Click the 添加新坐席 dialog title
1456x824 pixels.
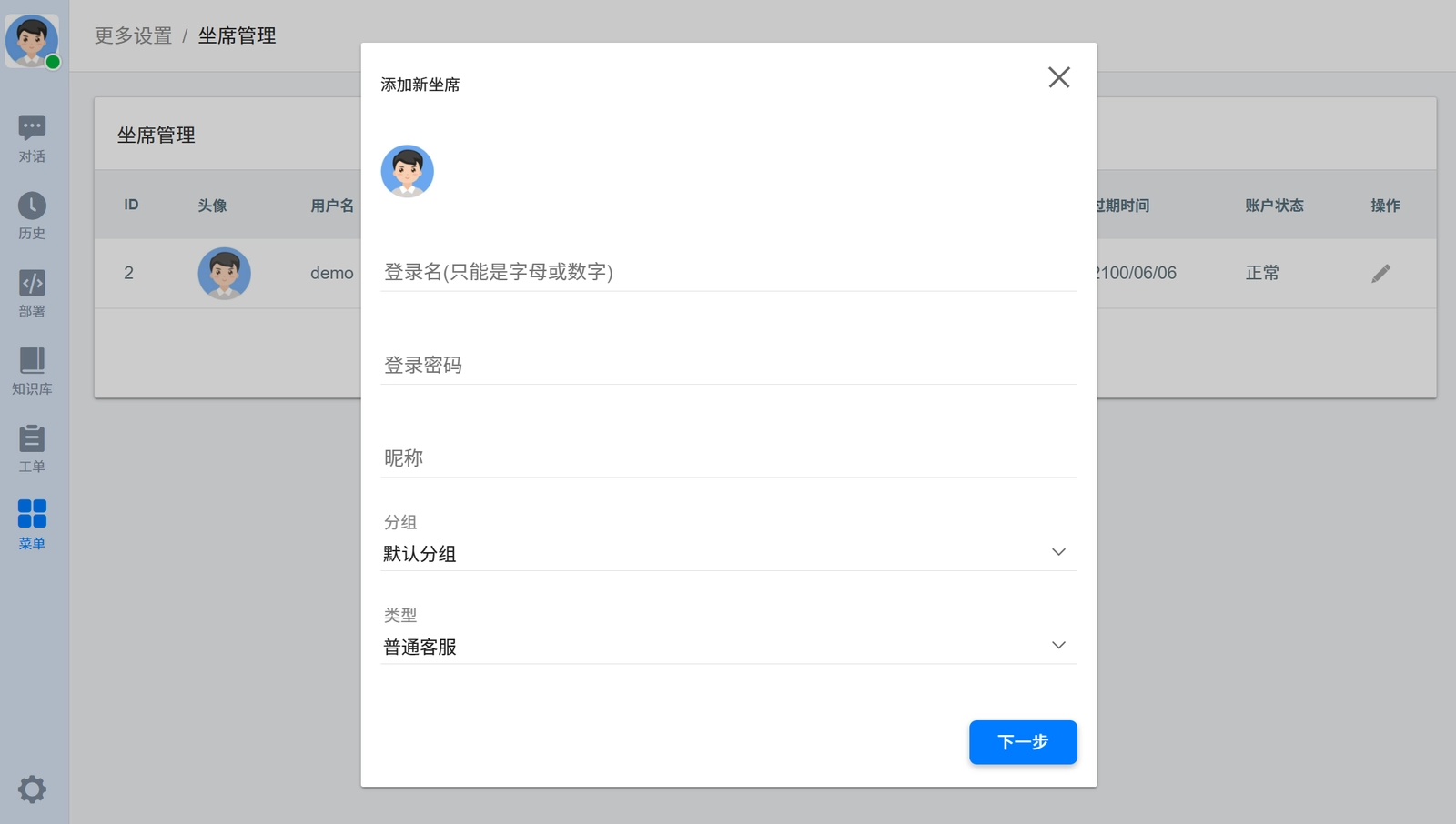(x=420, y=85)
